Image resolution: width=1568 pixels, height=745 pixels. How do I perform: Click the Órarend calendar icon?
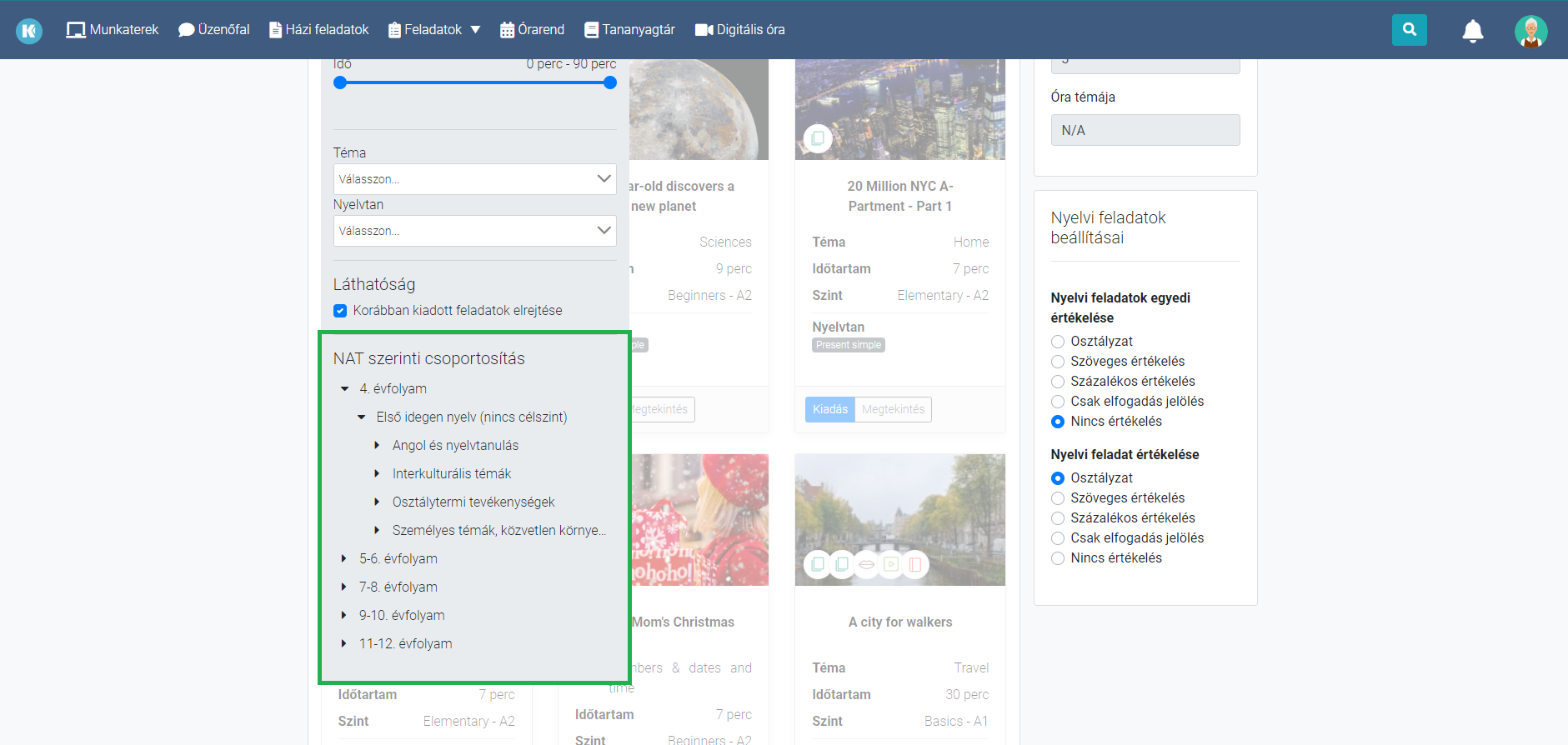tap(507, 30)
